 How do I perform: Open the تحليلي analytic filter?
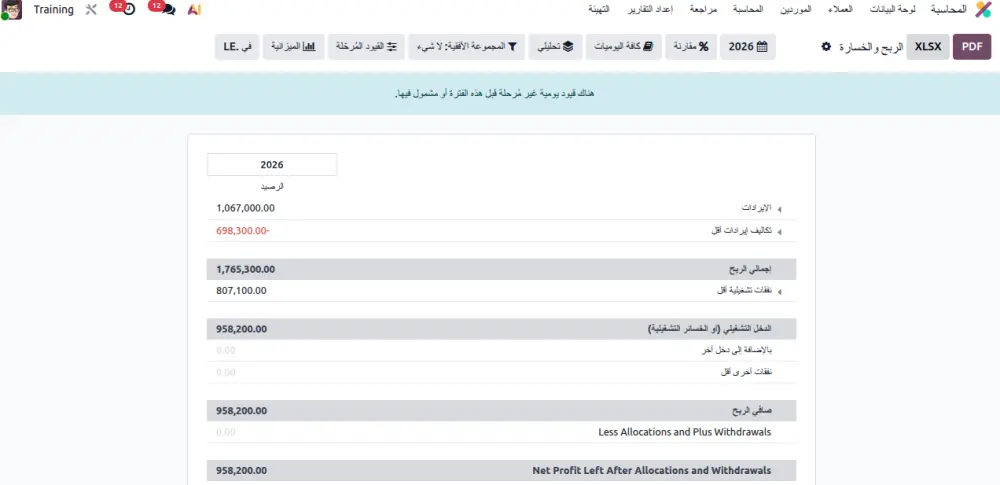tap(554, 47)
